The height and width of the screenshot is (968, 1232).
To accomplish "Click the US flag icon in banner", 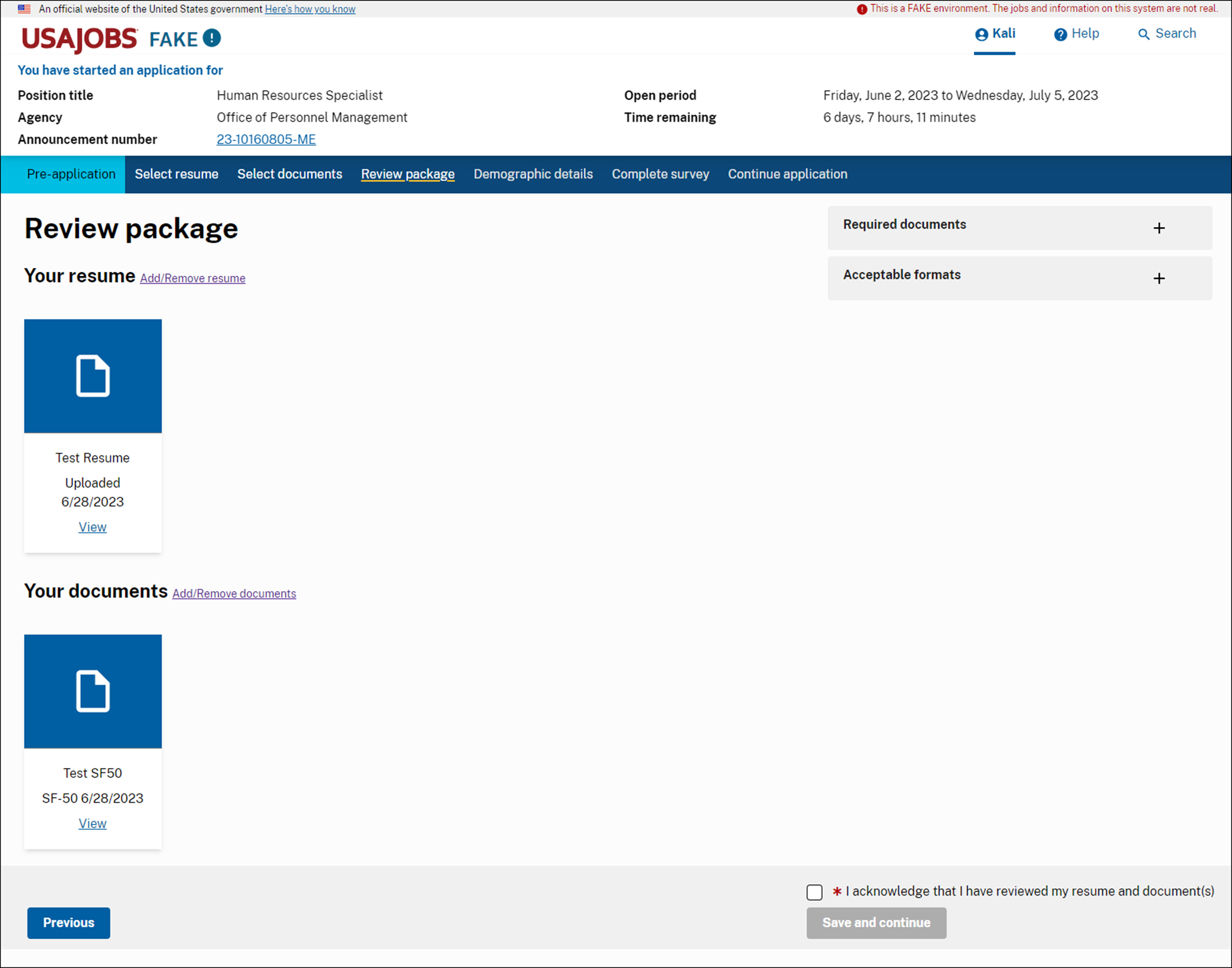I will [x=24, y=9].
